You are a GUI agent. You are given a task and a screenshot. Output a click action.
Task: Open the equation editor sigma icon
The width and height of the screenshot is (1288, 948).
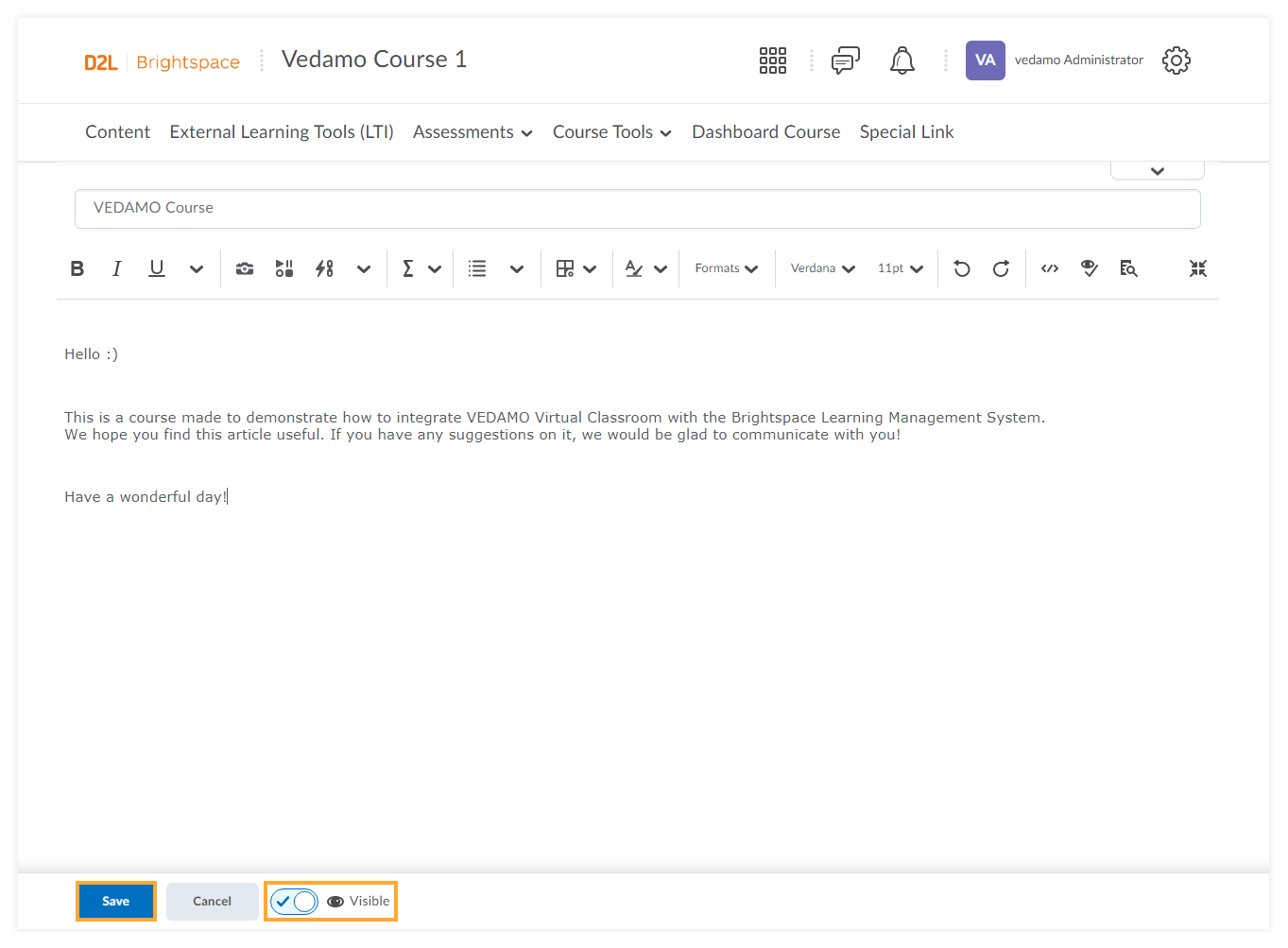click(x=408, y=268)
